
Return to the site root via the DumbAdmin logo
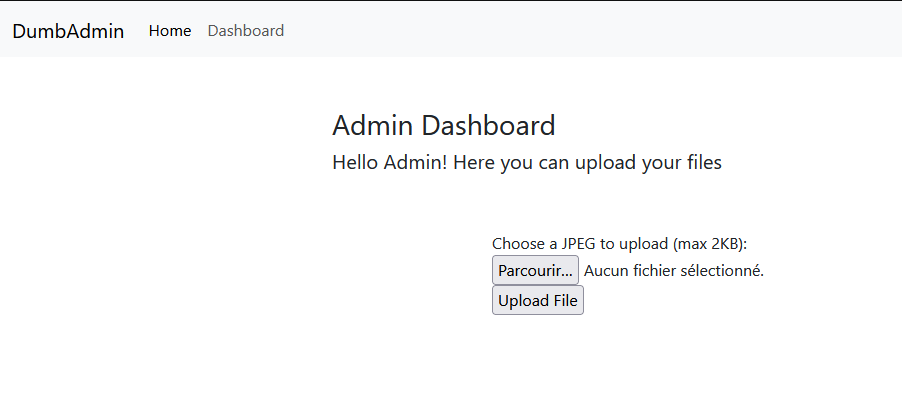(x=68, y=31)
